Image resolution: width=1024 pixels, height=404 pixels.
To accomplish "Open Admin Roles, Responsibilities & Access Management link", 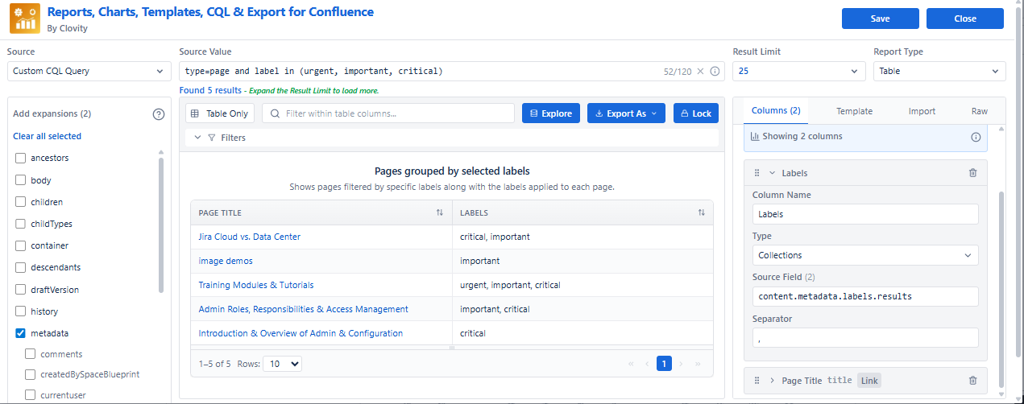I will tap(303, 309).
